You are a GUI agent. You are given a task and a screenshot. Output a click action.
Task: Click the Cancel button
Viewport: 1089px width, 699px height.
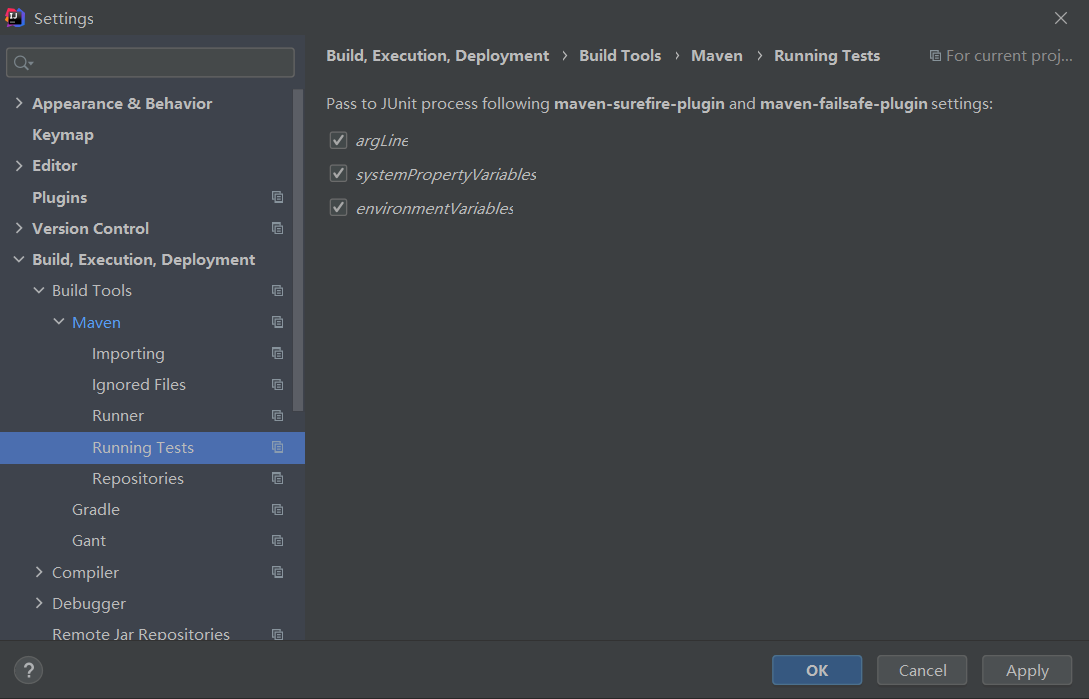(x=922, y=671)
